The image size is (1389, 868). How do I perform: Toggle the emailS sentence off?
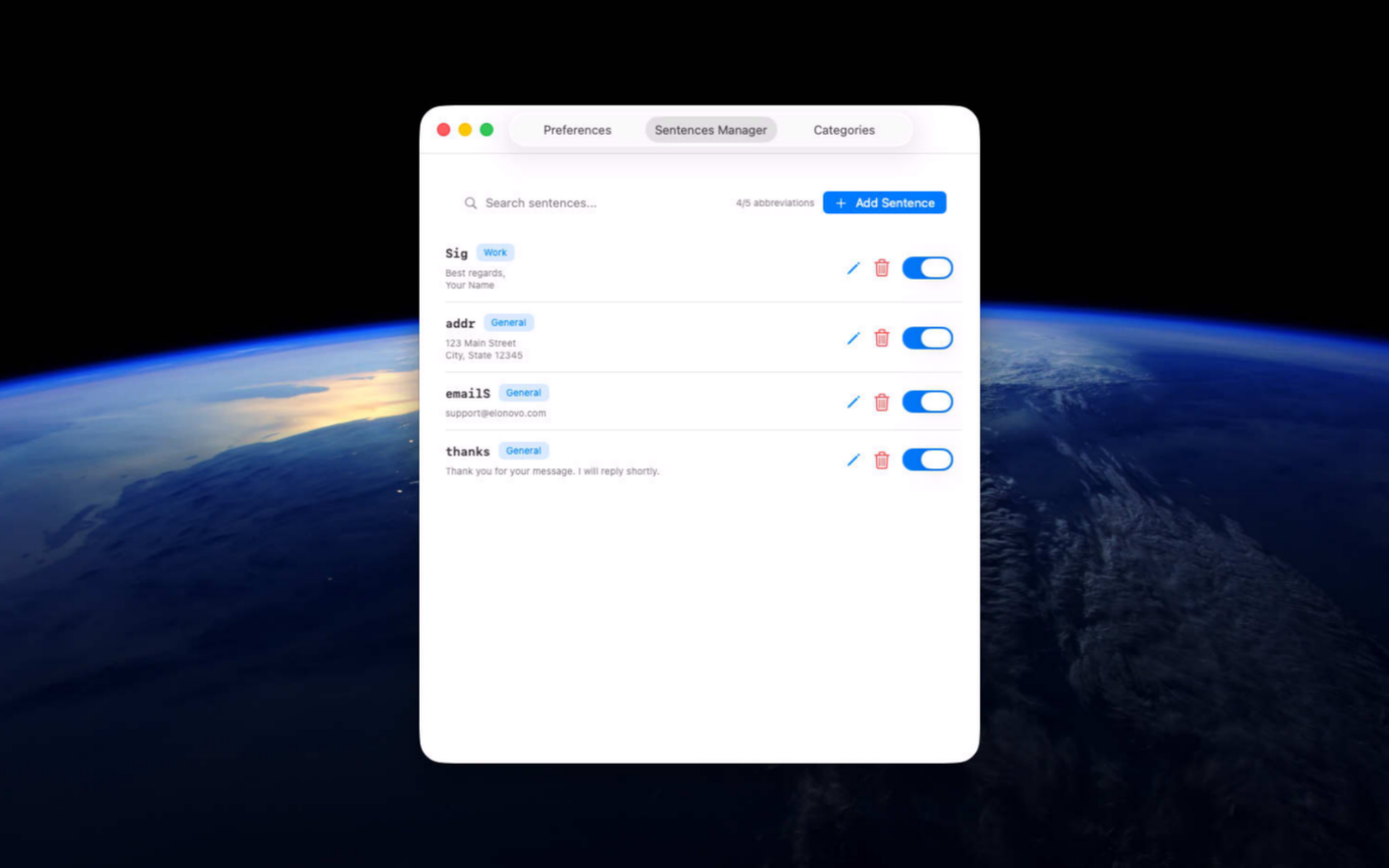click(927, 402)
